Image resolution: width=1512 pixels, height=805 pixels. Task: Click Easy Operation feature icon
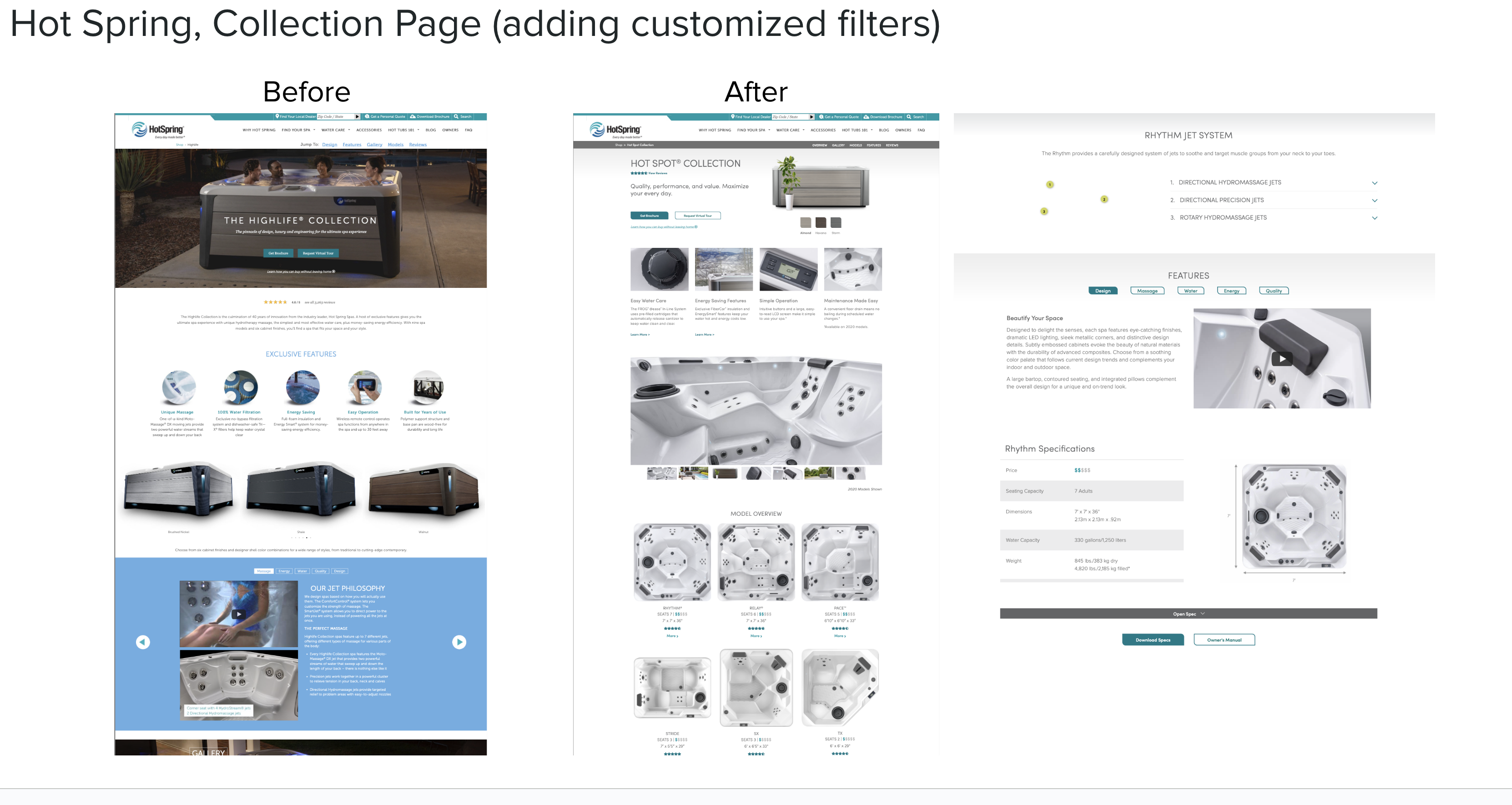pyautogui.click(x=364, y=387)
